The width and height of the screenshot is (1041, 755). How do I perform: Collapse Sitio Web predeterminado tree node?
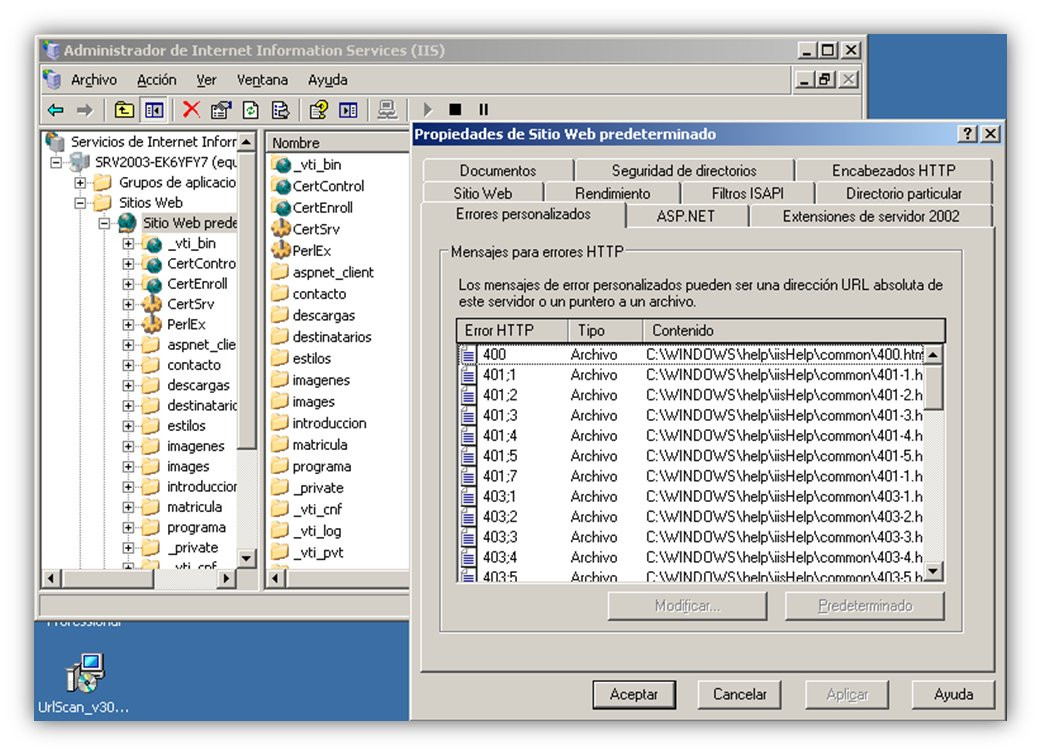click(x=104, y=223)
